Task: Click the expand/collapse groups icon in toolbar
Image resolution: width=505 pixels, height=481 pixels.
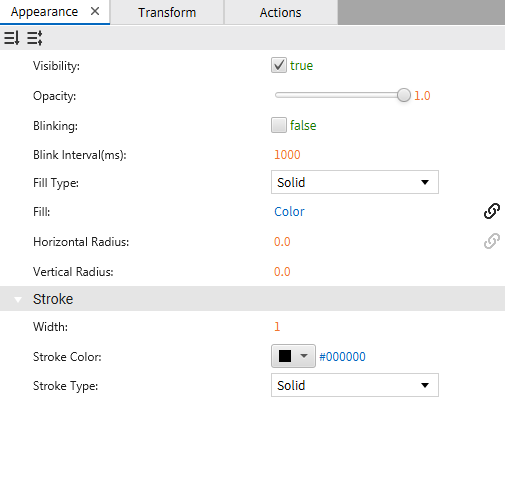Action: point(35,38)
